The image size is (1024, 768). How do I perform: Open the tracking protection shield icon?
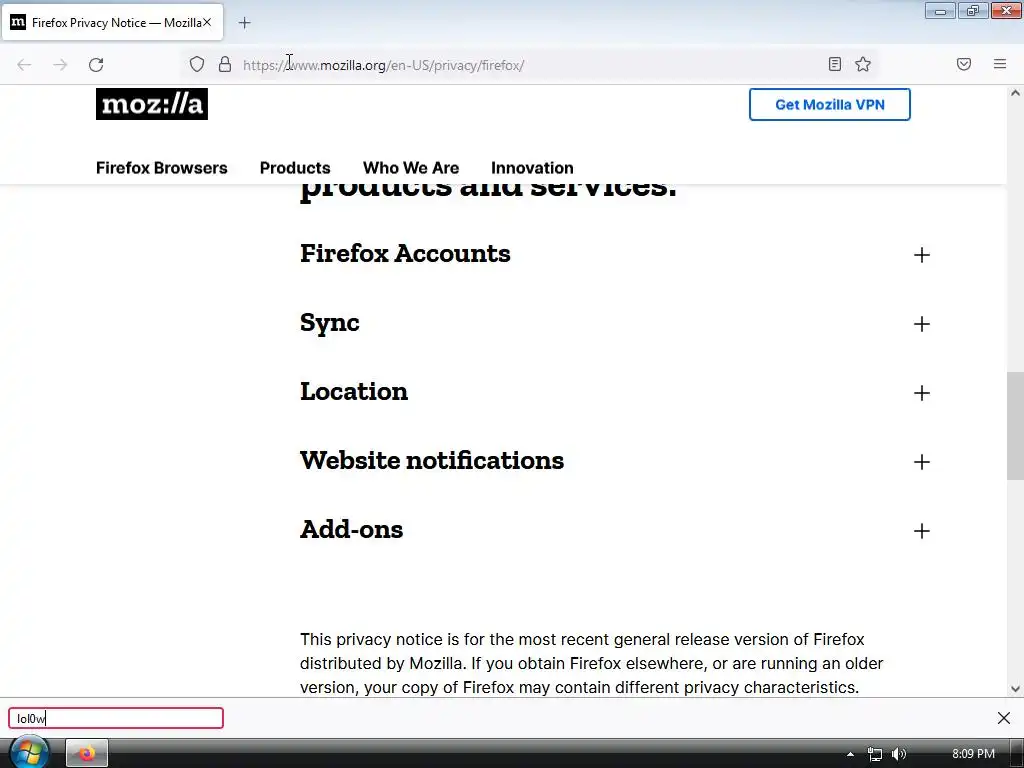point(197,64)
